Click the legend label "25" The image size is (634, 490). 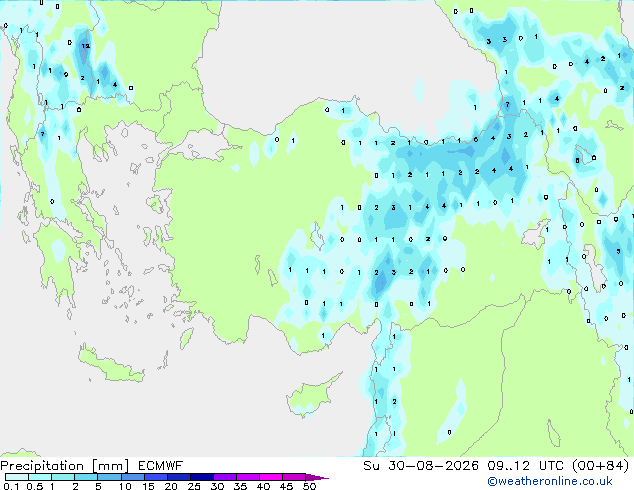tap(194, 486)
